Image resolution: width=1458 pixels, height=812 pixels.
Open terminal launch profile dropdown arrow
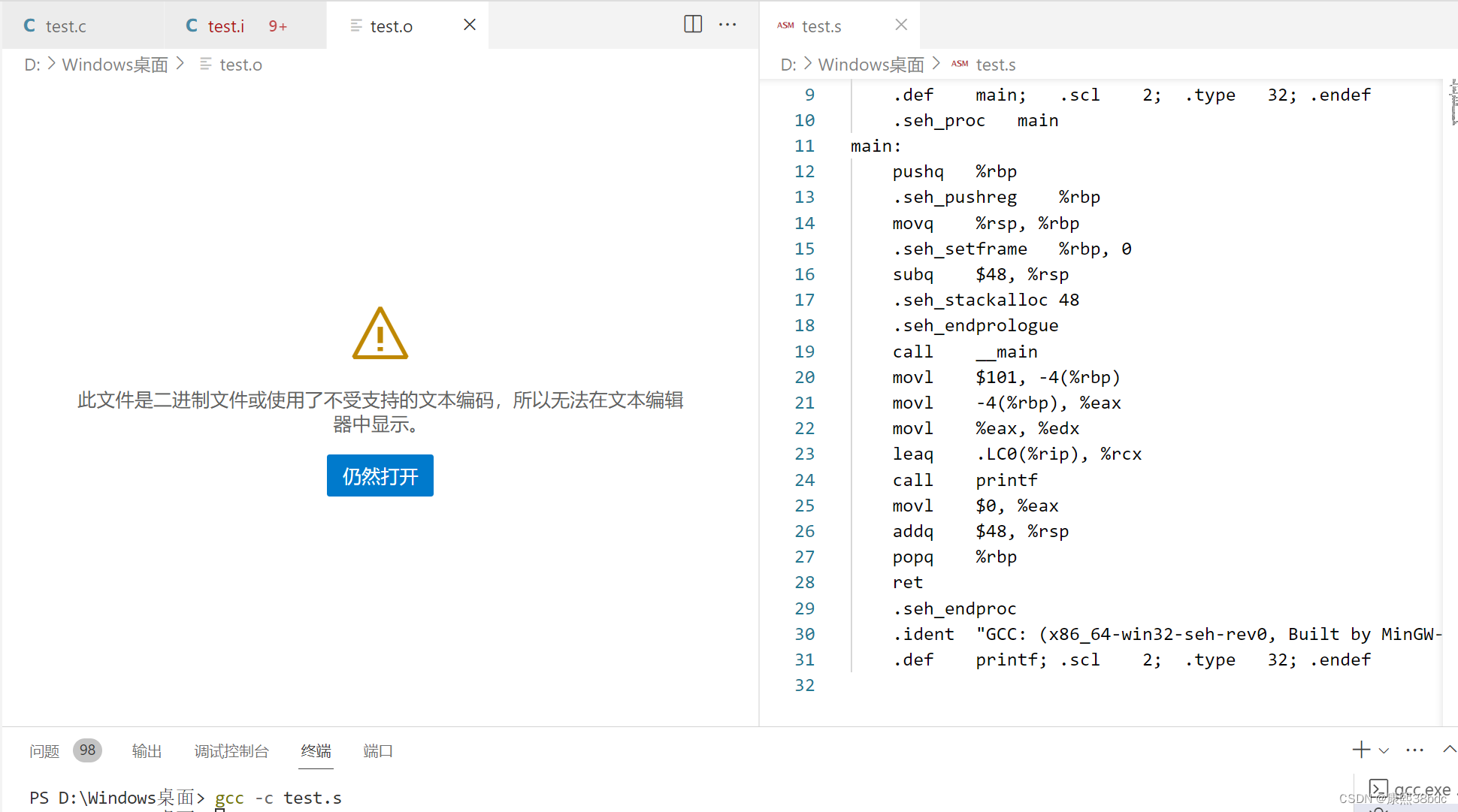click(x=1384, y=750)
